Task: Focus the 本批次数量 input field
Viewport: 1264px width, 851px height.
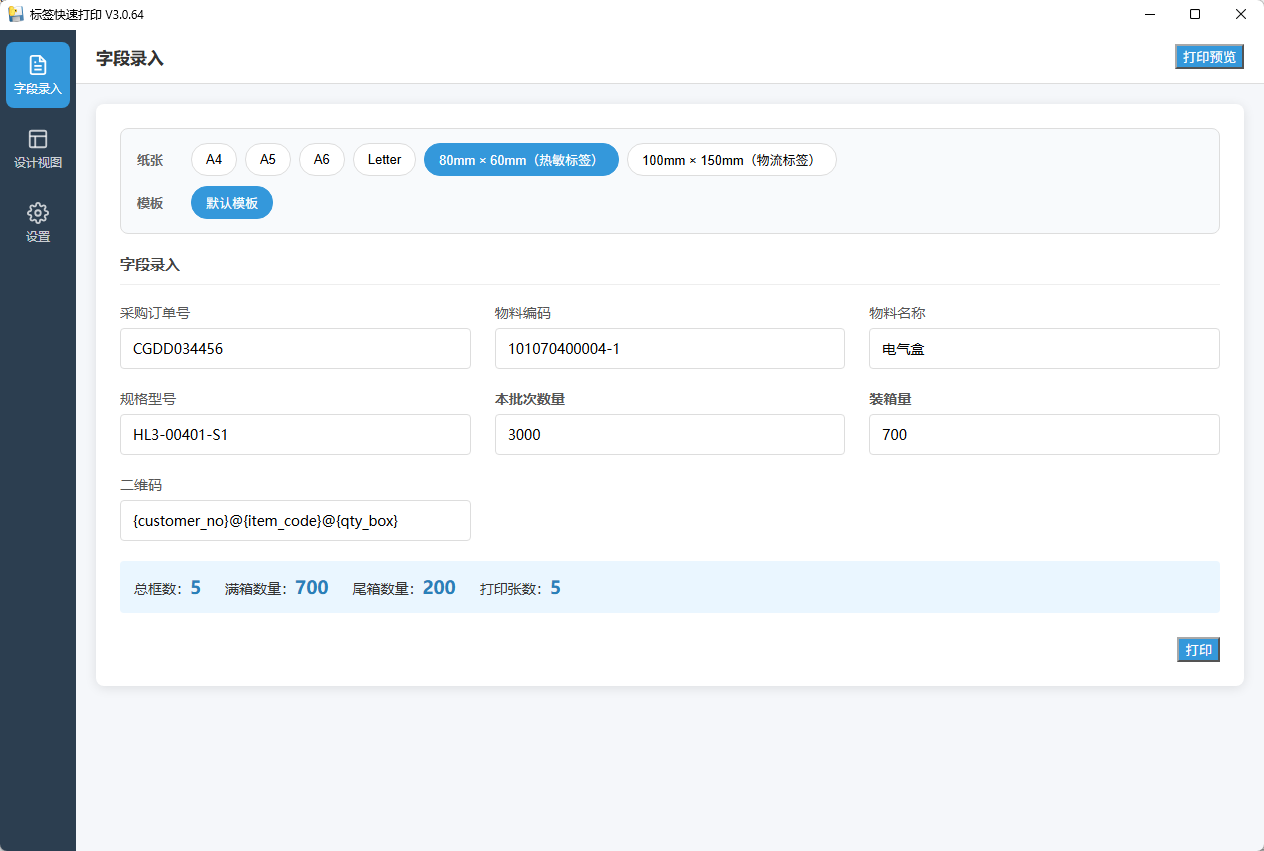Action: [670, 435]
